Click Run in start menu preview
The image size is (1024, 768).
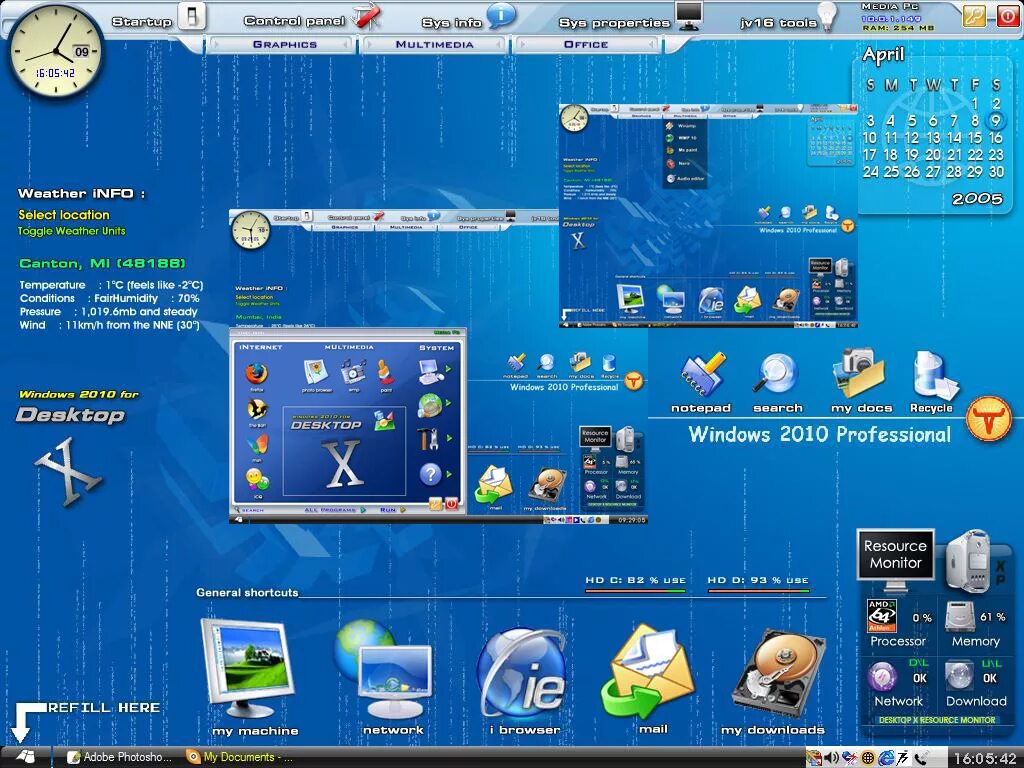point(388,510)
